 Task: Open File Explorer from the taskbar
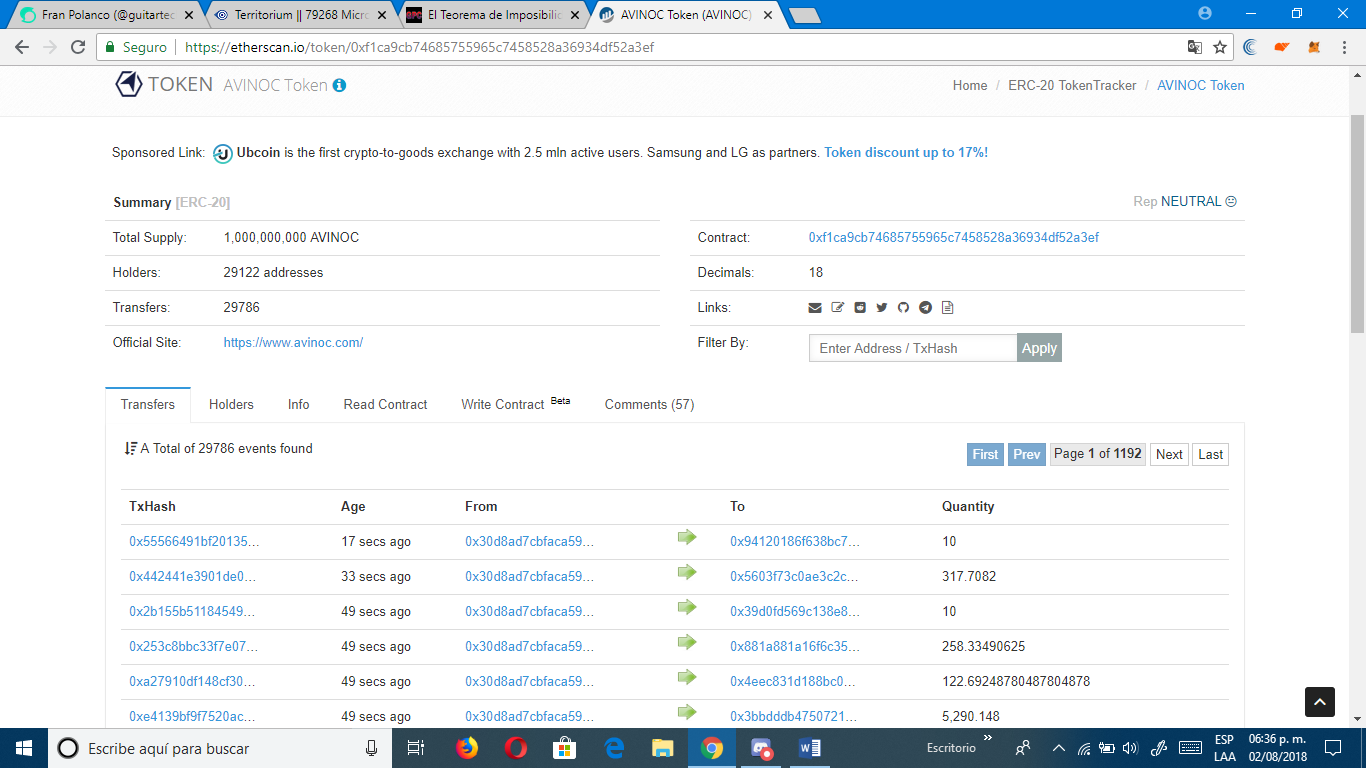(x=663, y=748)
